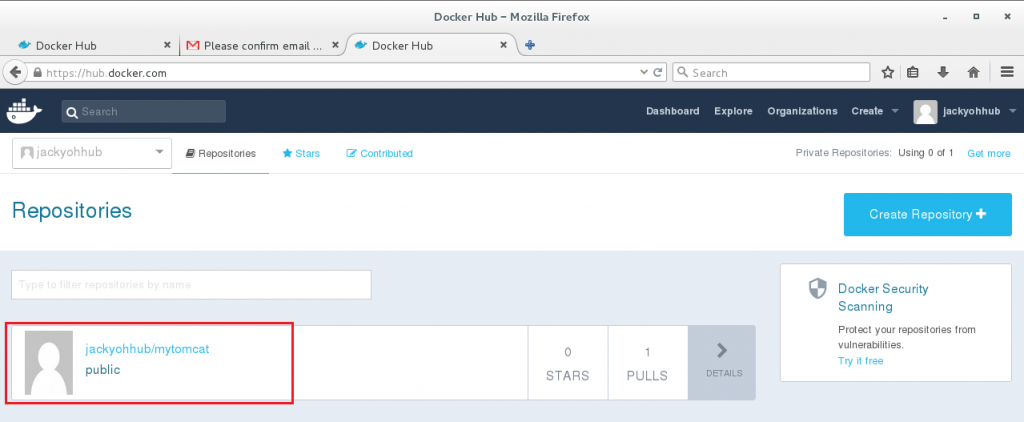
Task: Click the user avatar in navbar
Action: tap(925, 112)
